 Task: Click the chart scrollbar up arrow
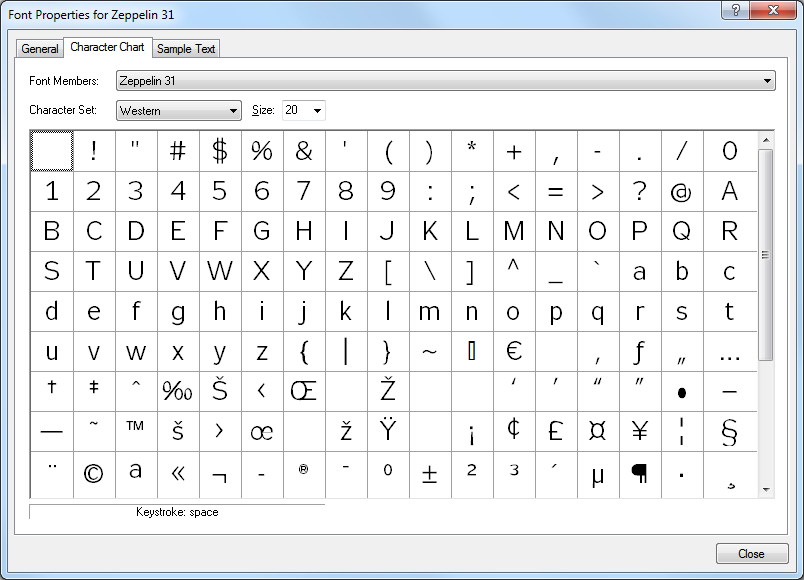click(766, 142)
